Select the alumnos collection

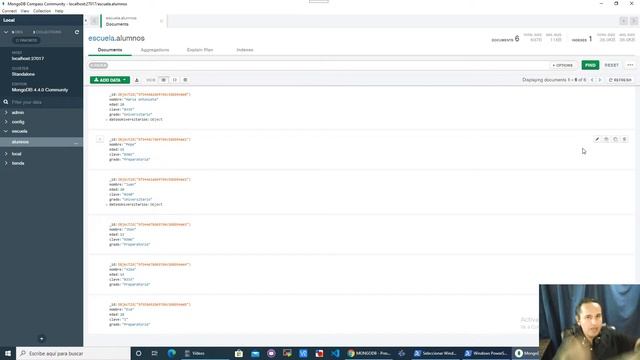coord(20,142)
